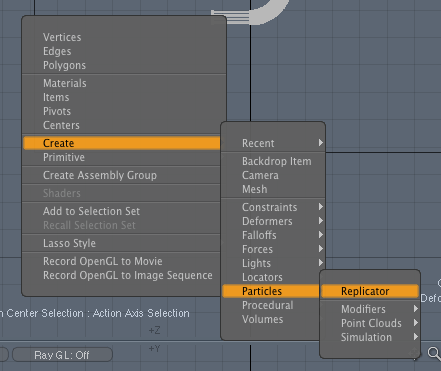This screenshot has width=441, height=371.
Task: Start Record OpenGL to Movie
Action: point(122,261)
